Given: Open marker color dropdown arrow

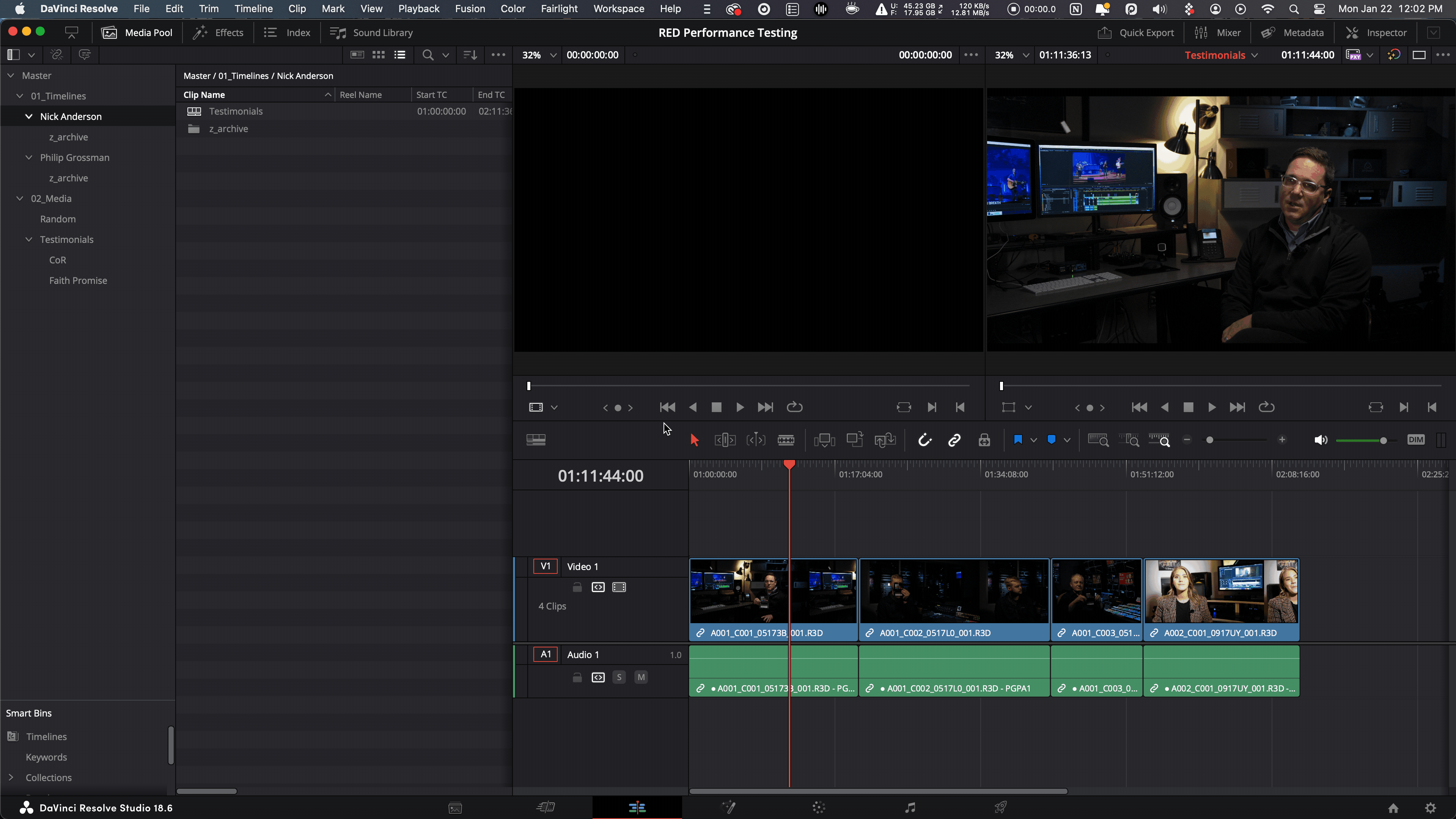Looking at the screenshot, I should [x=1066, y=440].
